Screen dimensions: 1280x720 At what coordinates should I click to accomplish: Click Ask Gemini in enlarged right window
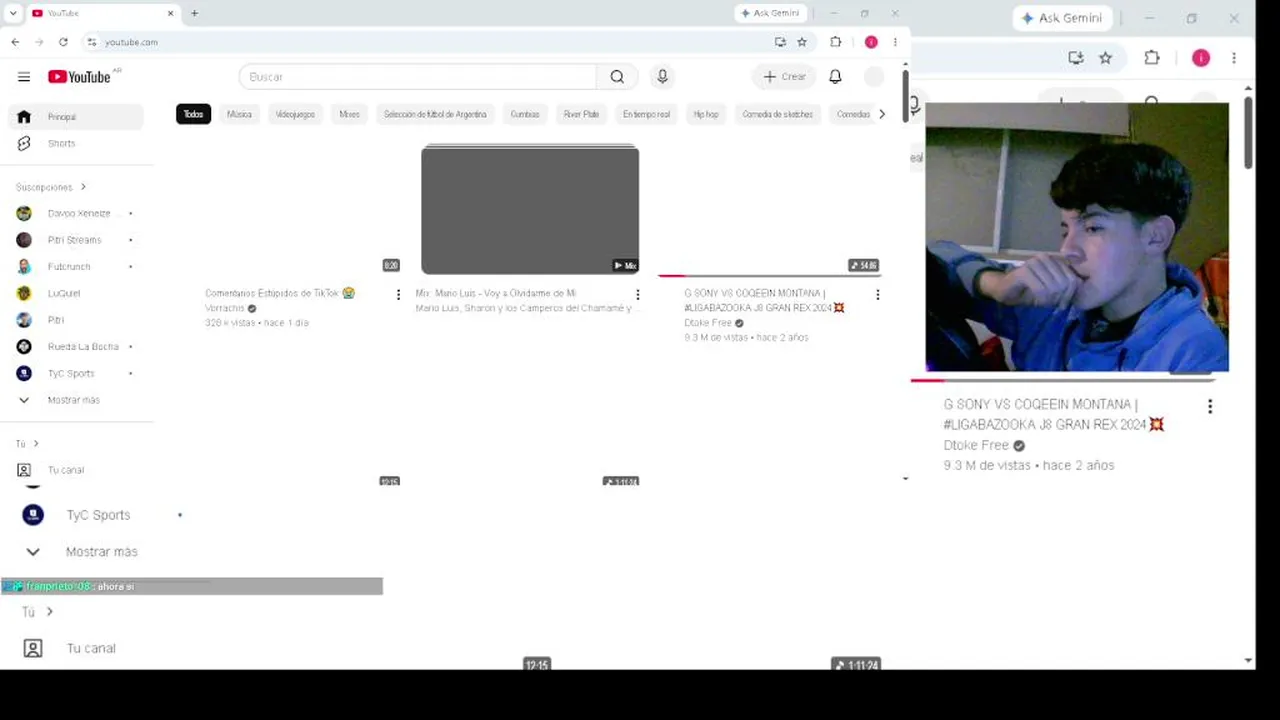tap(1061, 18)
